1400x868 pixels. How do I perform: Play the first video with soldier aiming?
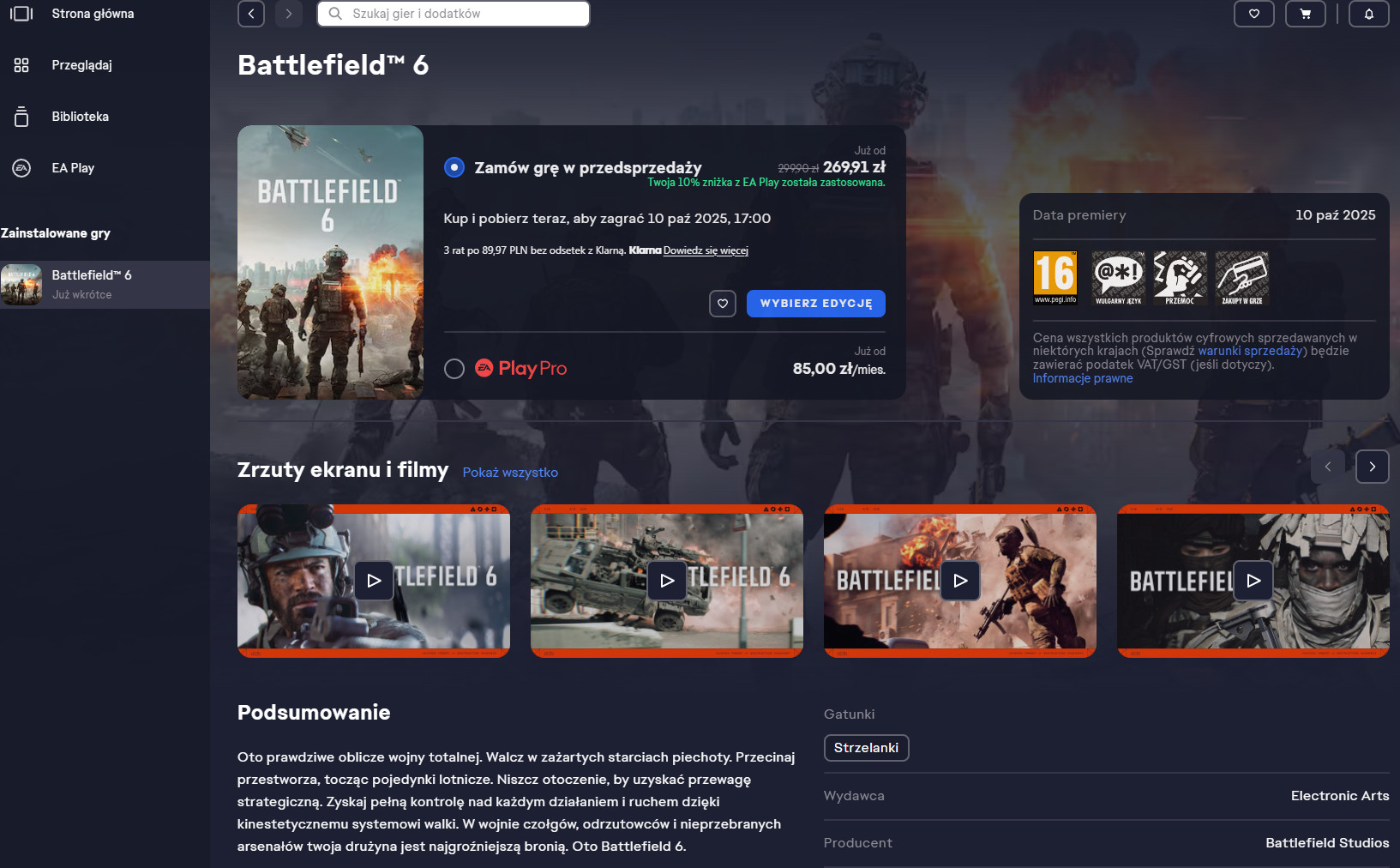point(374,581)
